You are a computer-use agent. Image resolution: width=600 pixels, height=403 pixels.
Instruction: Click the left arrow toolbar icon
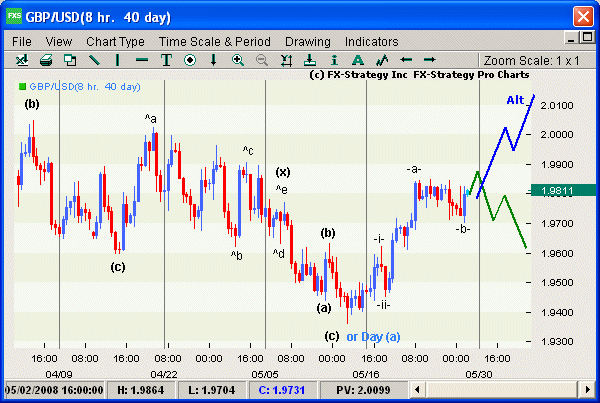pos(406,60)
